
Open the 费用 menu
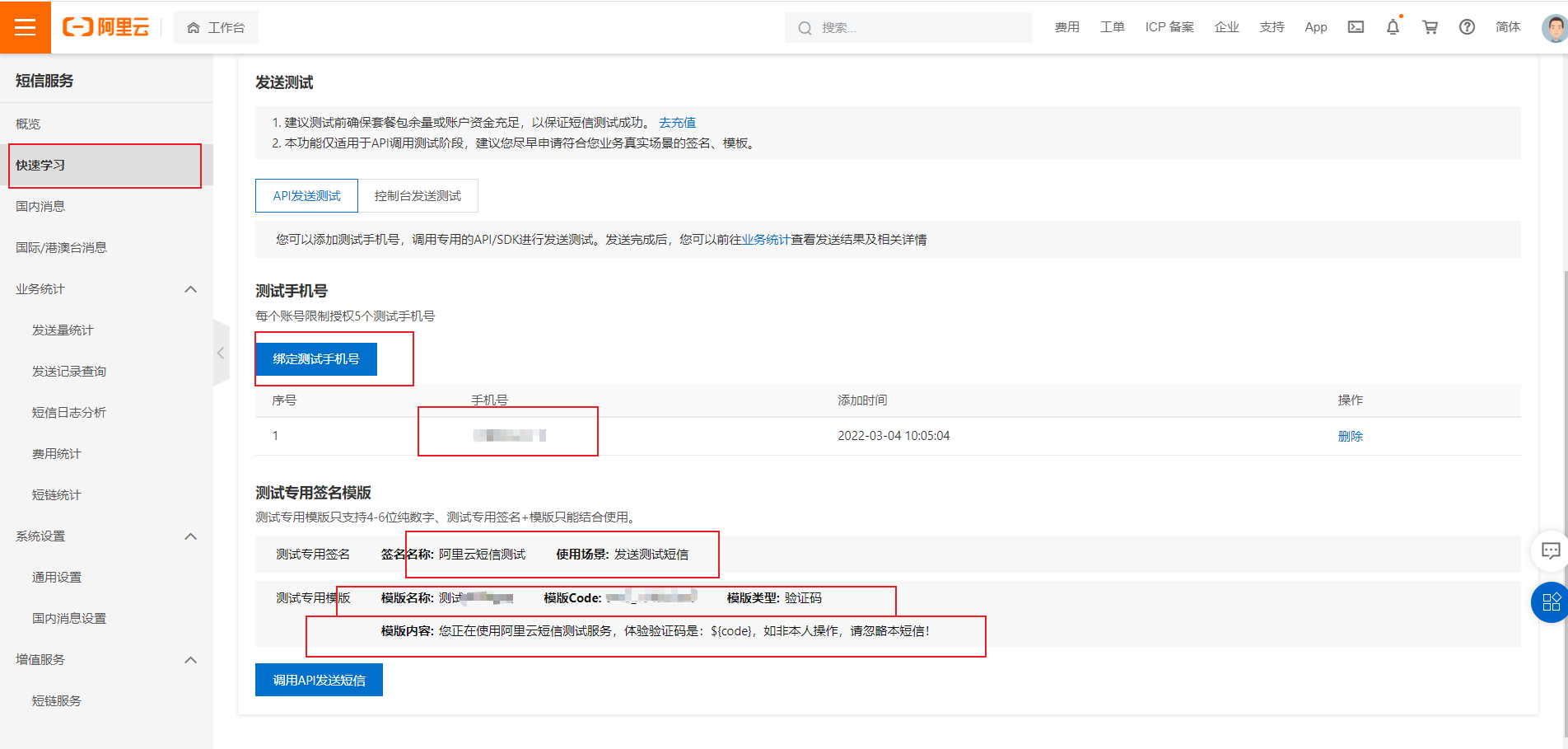(x=1066, y=27)
